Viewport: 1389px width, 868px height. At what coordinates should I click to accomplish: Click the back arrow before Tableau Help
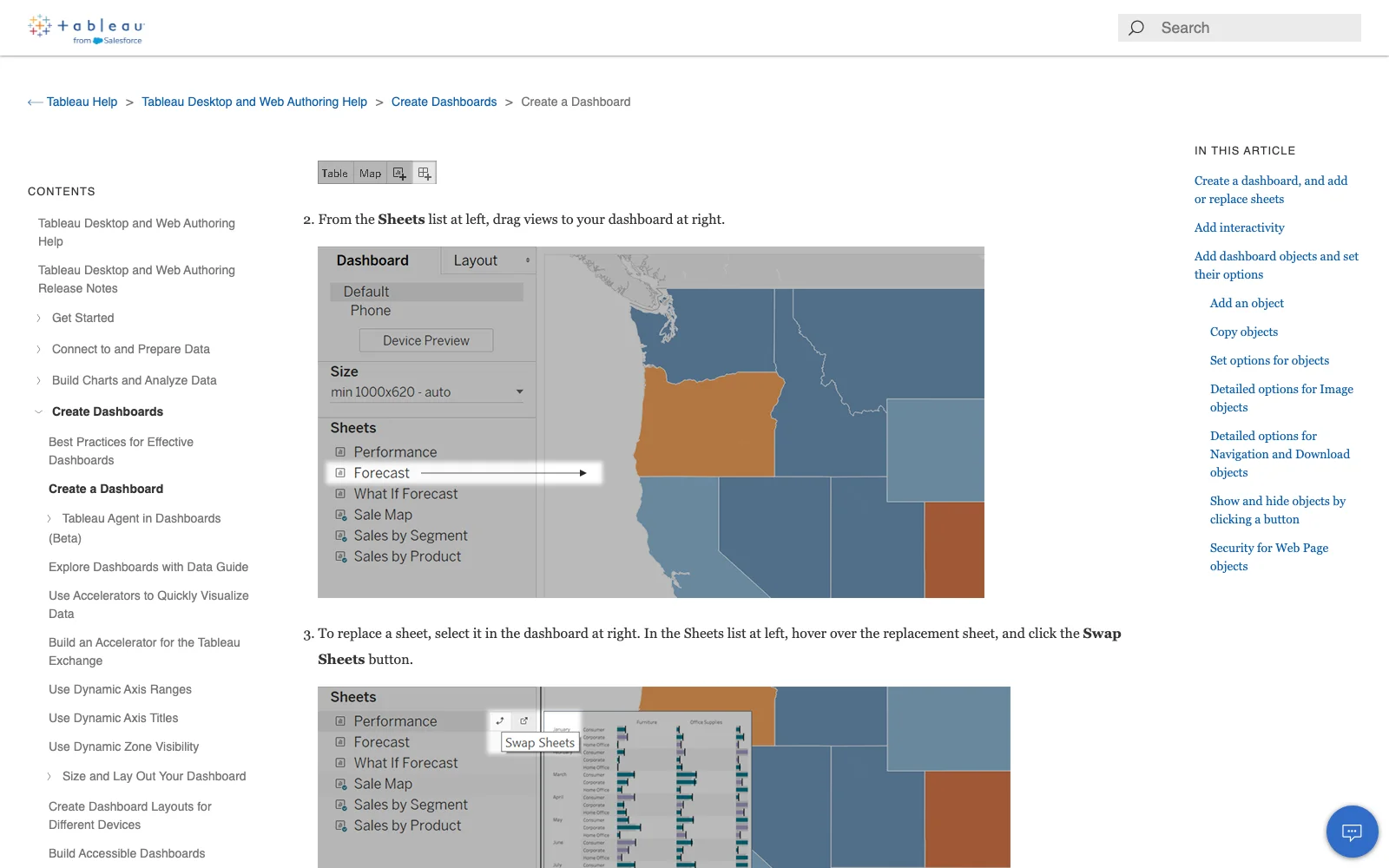click(x=35, y=102)
